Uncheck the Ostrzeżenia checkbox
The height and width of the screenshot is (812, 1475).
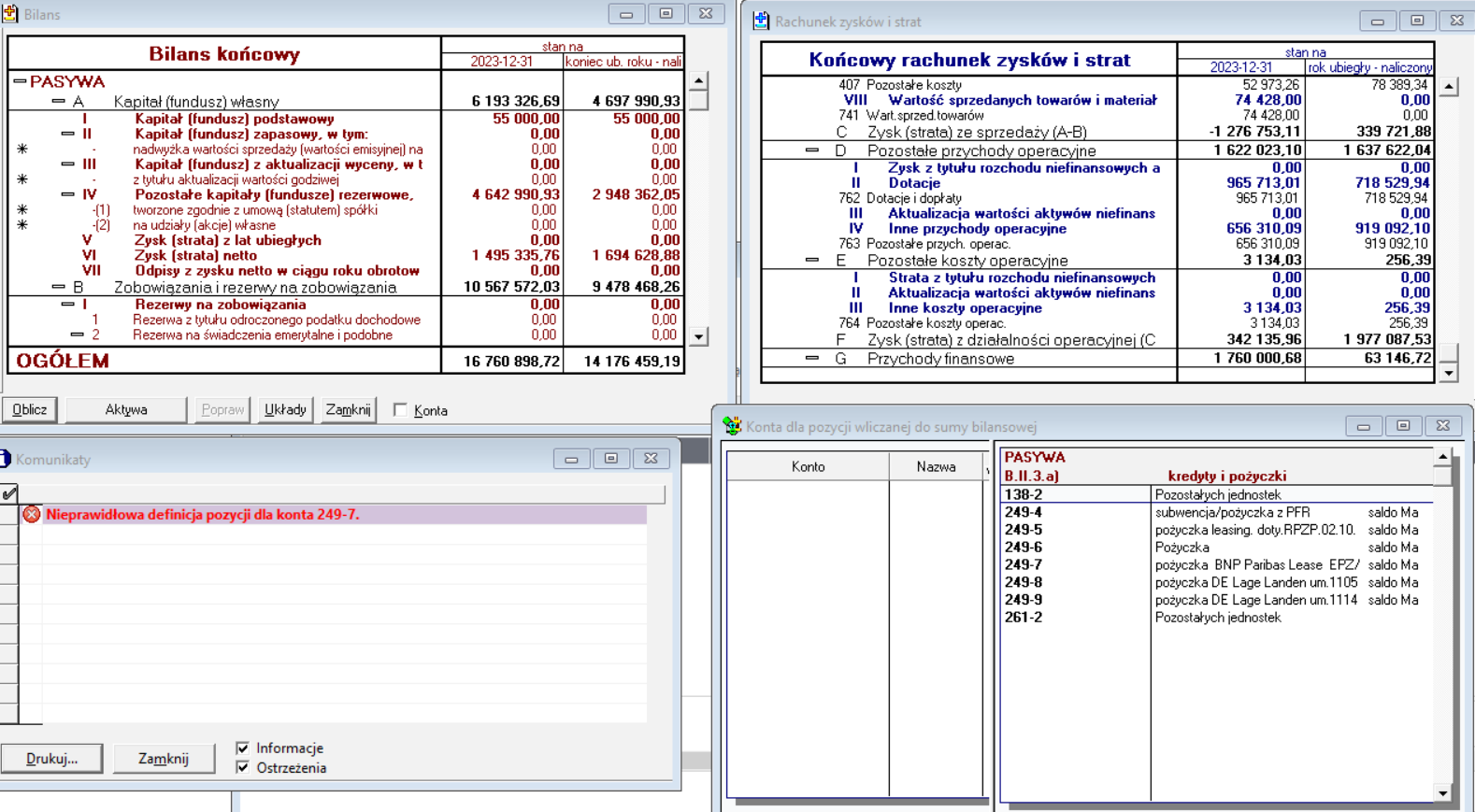pyautogui.click(x=243, y=768)
